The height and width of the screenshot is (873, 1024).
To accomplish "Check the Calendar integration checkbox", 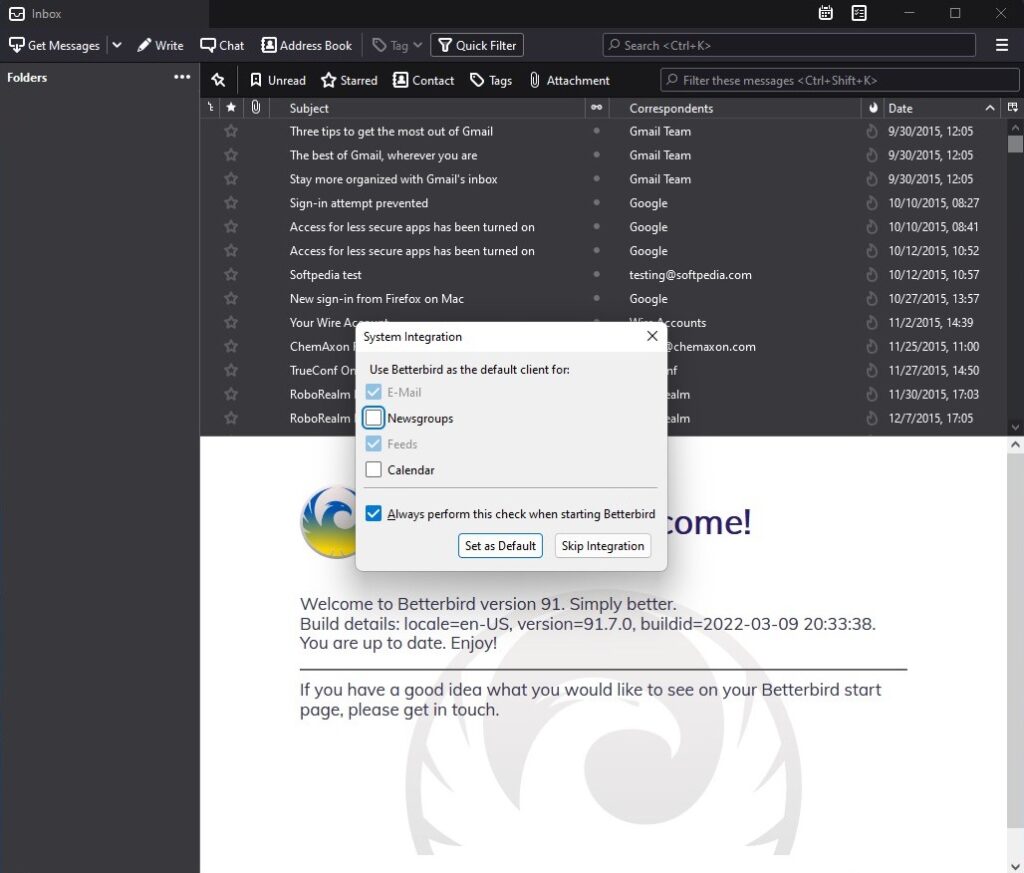I will [373, 470].
